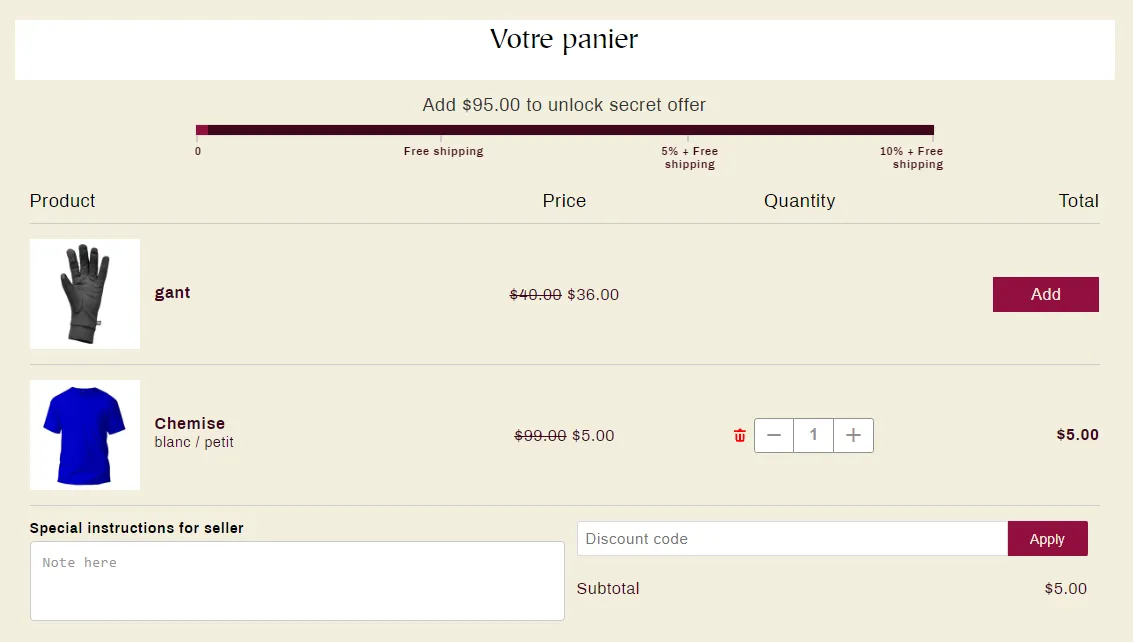Click the progress bar start at 0
Image resolution: width=1133 pixels, height=642 pixels.
tap(198, 151)
